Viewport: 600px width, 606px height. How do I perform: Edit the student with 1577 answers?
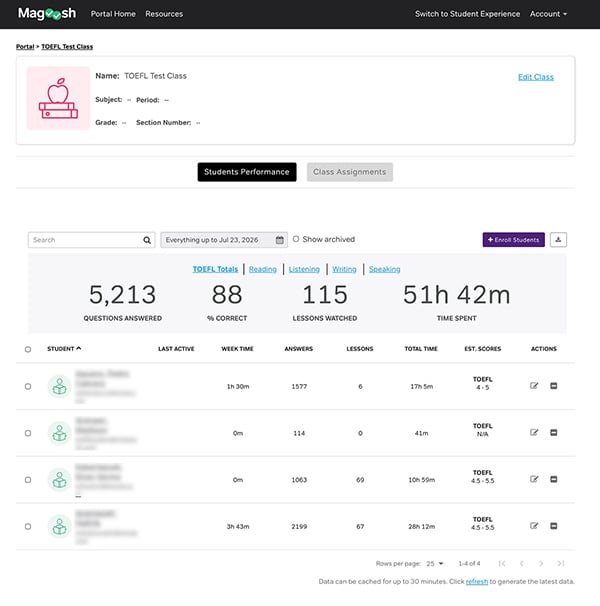point(534,386)
